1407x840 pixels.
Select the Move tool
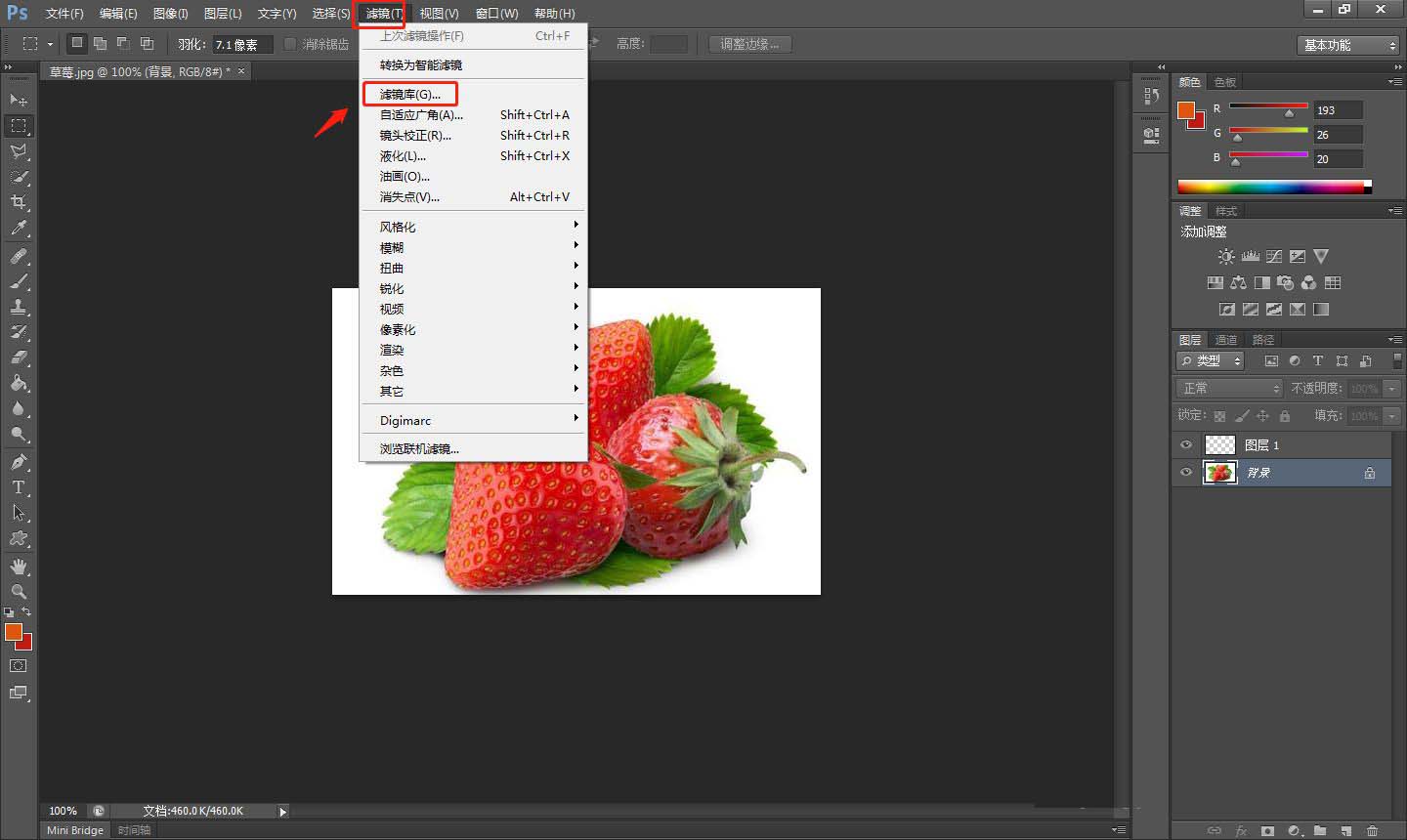pos(19,100)
